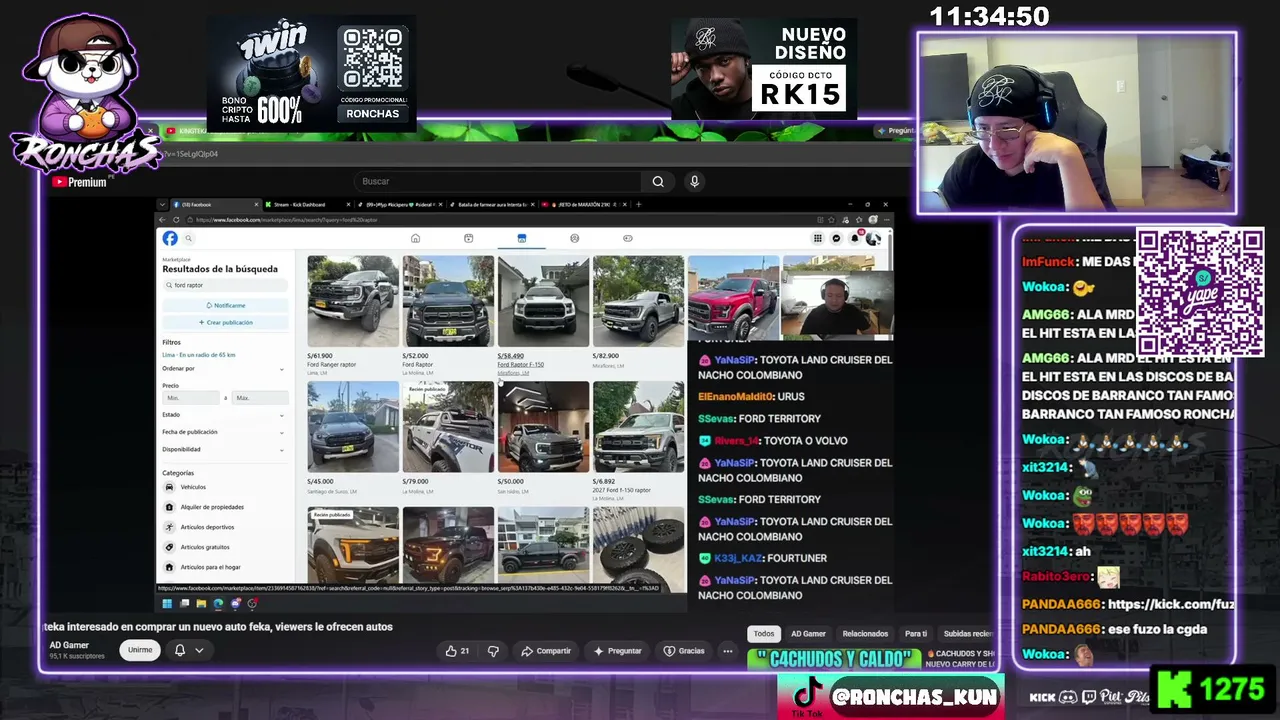Viewport: 1280px width, 720px height.
Task: Open the location filter link for Lima
Action: pos(199,355)
